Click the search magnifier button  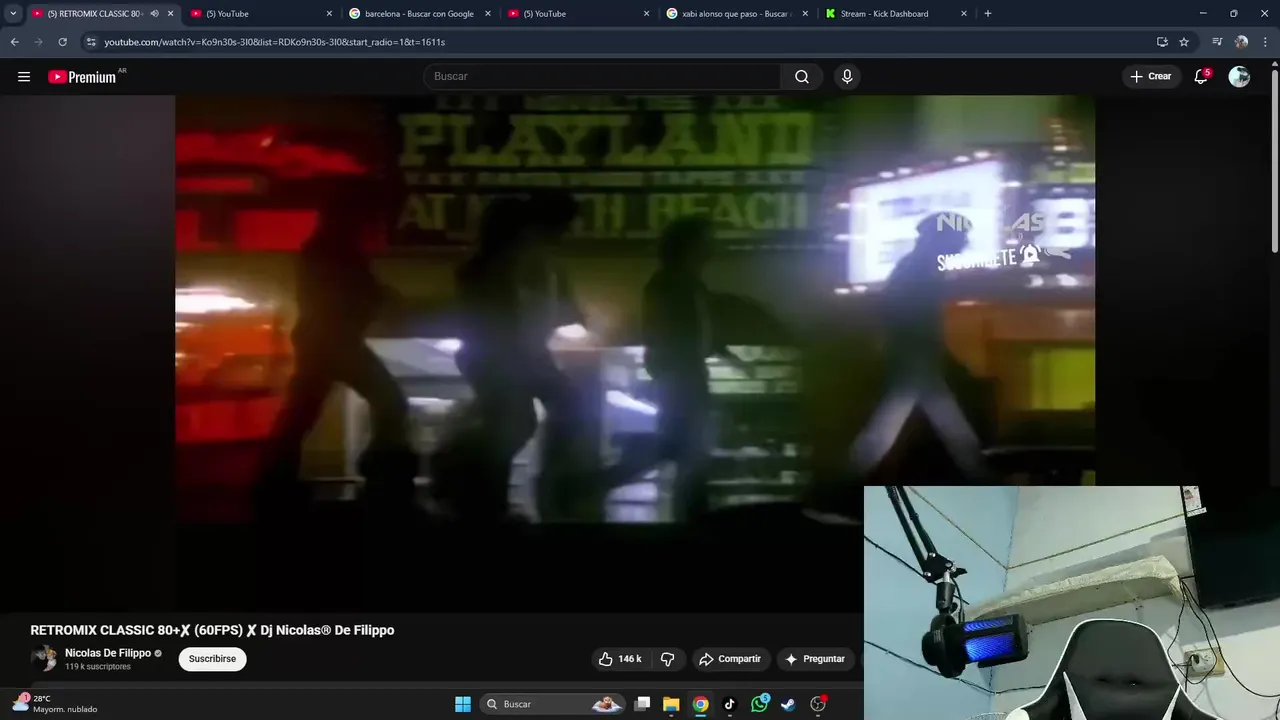pos(802,77)
